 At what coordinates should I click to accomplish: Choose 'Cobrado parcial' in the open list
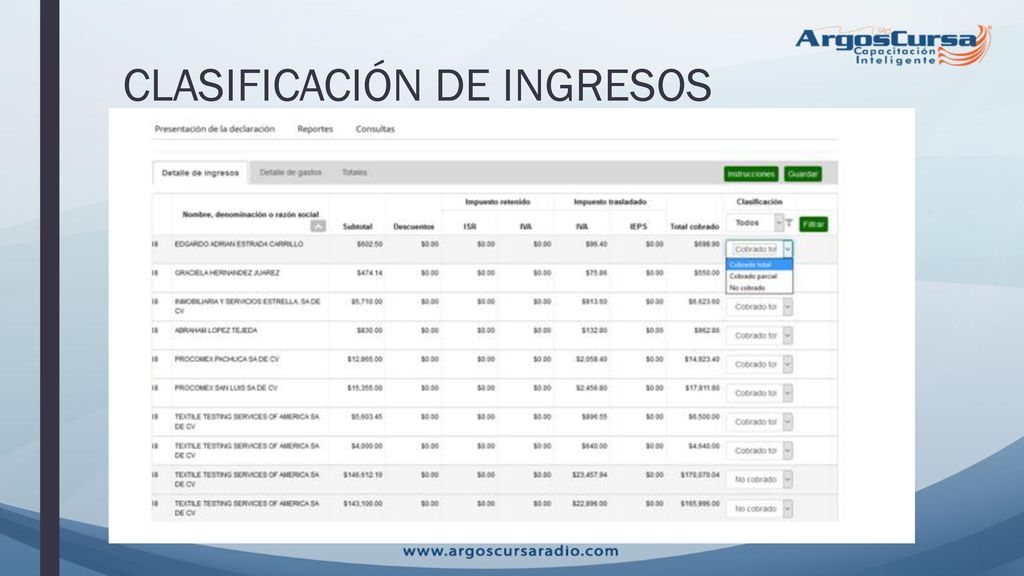[760, 276]
